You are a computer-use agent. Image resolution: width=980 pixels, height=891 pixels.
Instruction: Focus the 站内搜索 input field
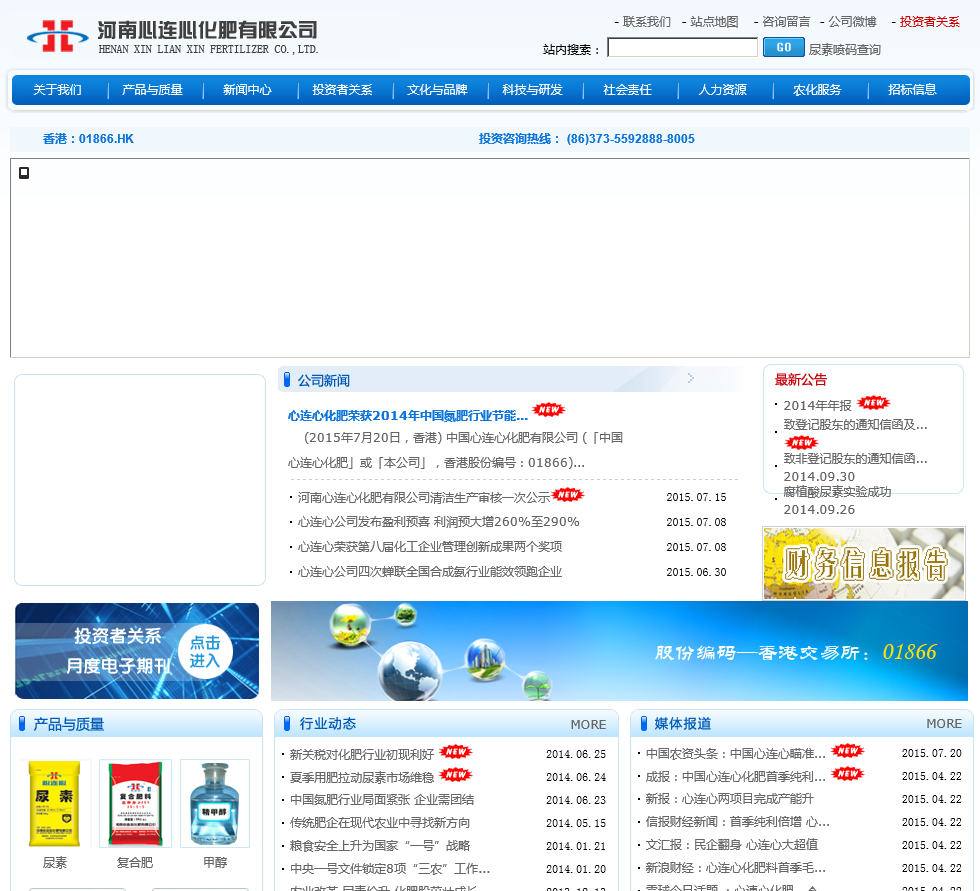682,47
